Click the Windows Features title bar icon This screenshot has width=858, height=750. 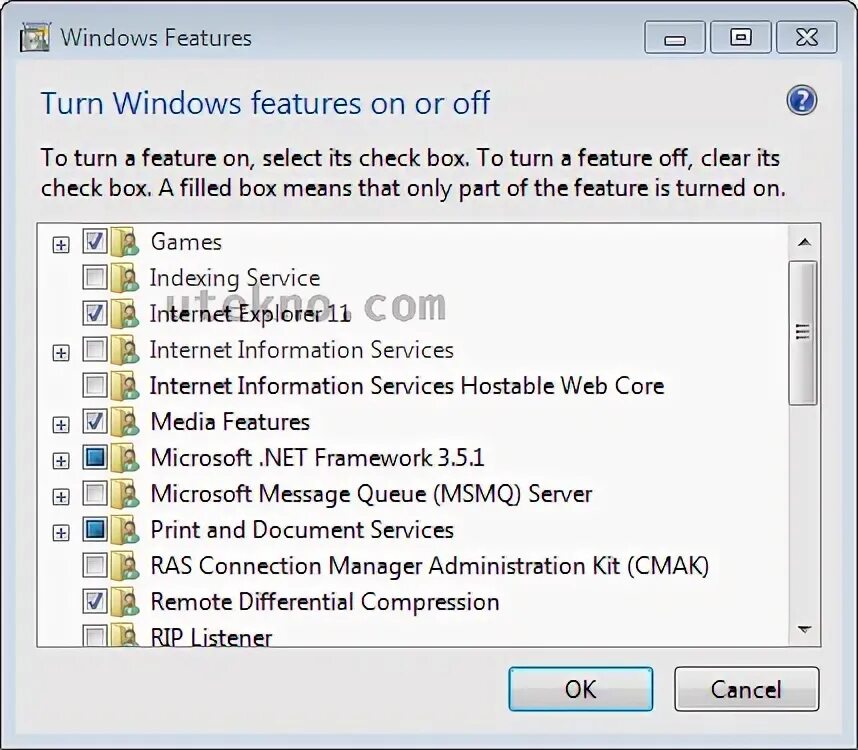point(35,39)
